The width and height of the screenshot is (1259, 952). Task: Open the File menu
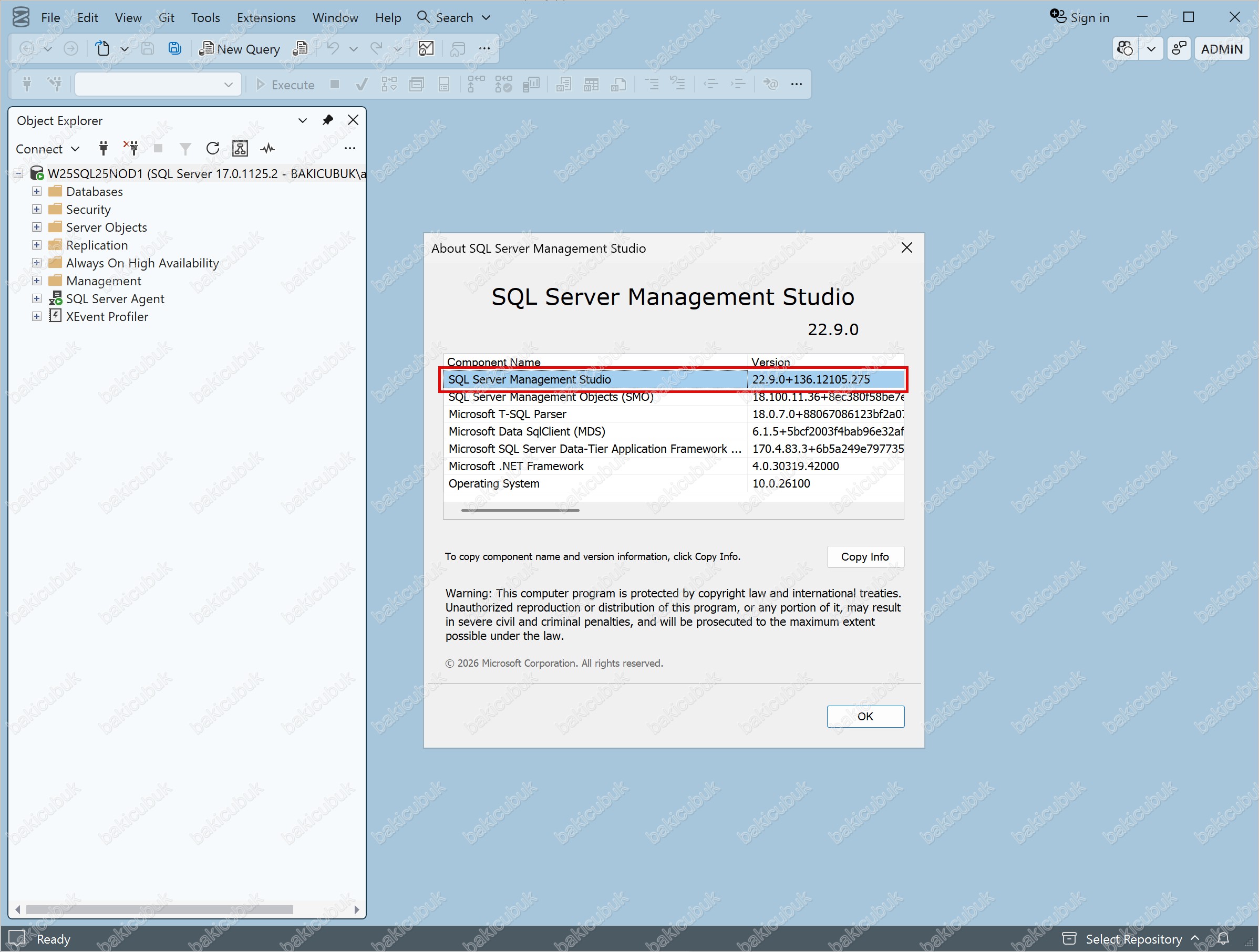50,18
